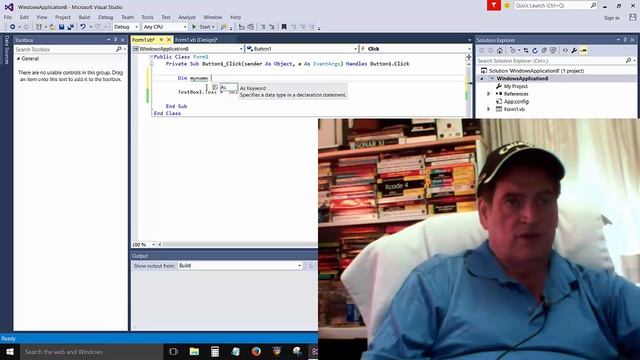This screenshot has height=360, width=640.
Task: Select the App.config file in Solution Explorer
Action: [x=516, y=102]
